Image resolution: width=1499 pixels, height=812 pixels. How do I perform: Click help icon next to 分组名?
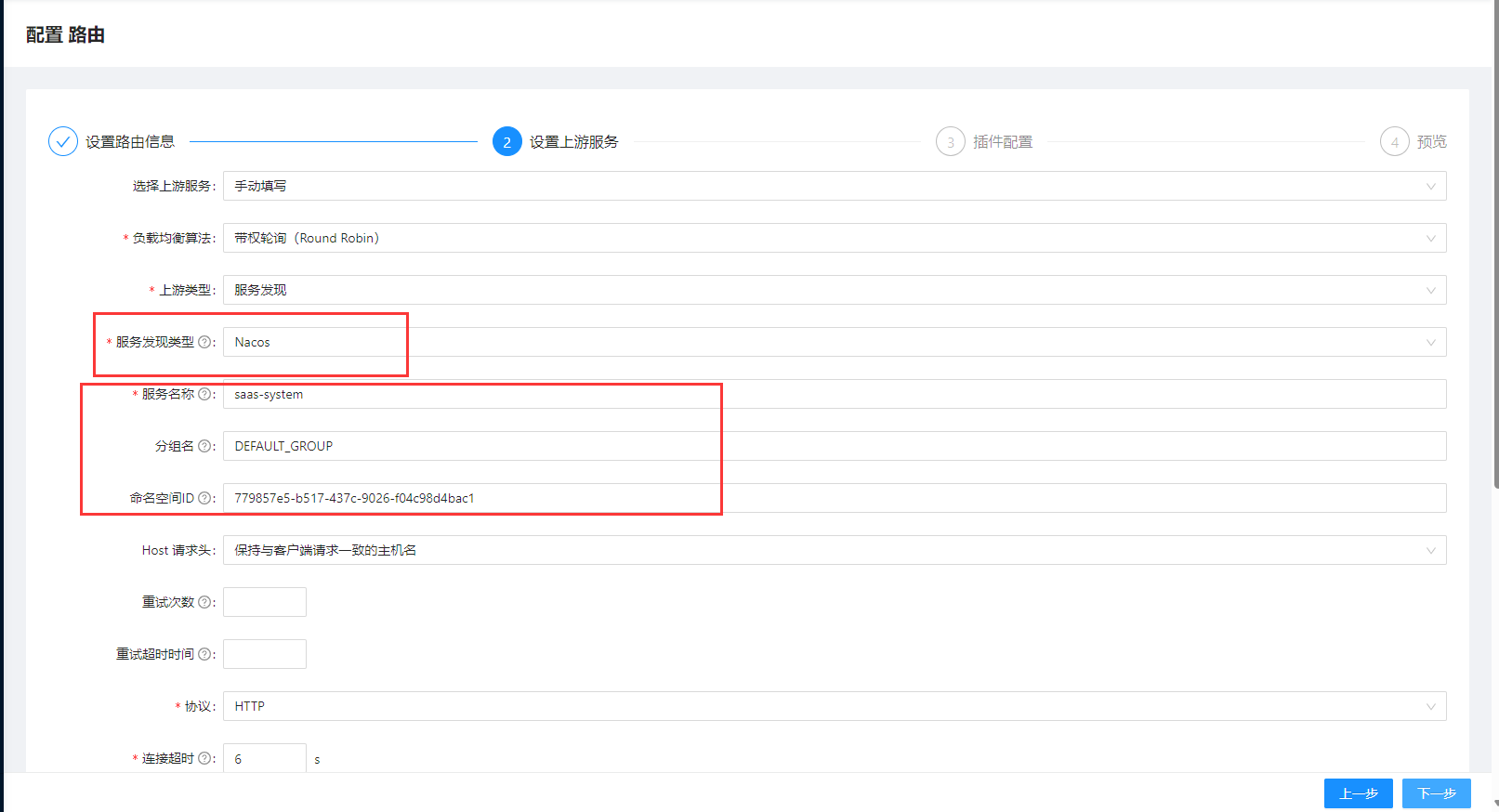[204, 446]
